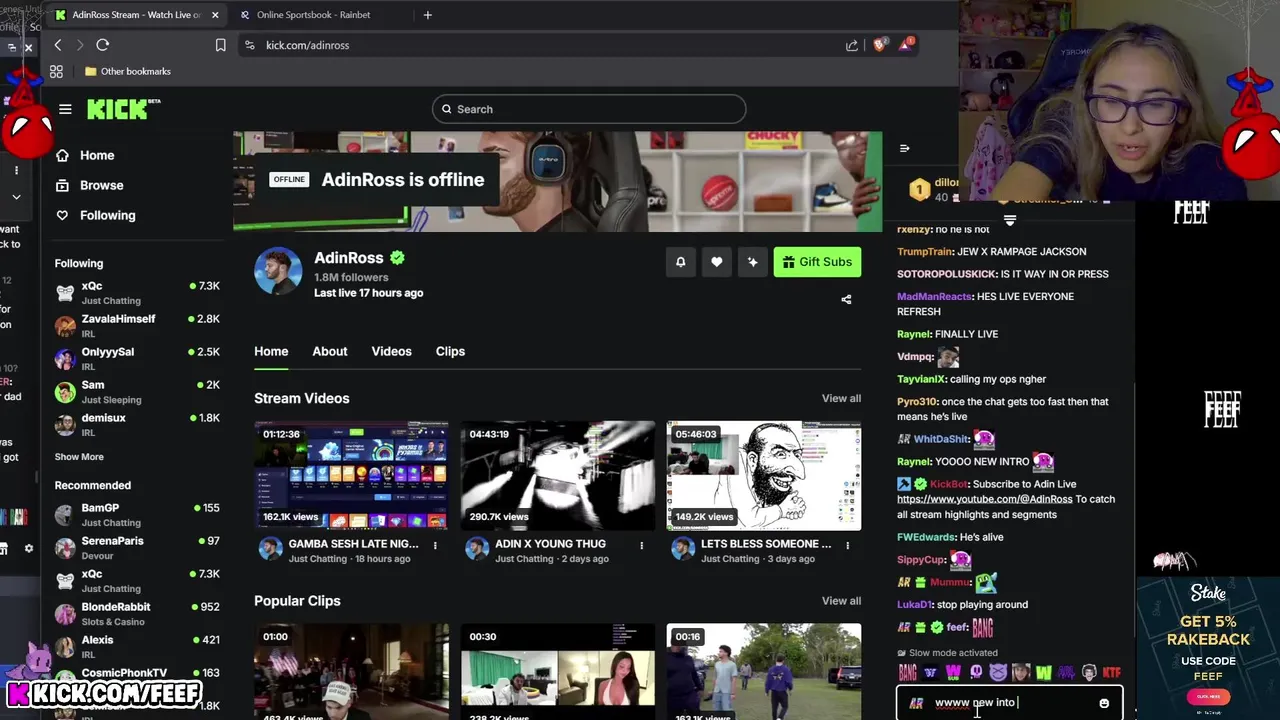1280x720 pixels.
Task: Open options menu for GAMBA SESH video
Action: (435, 545)
